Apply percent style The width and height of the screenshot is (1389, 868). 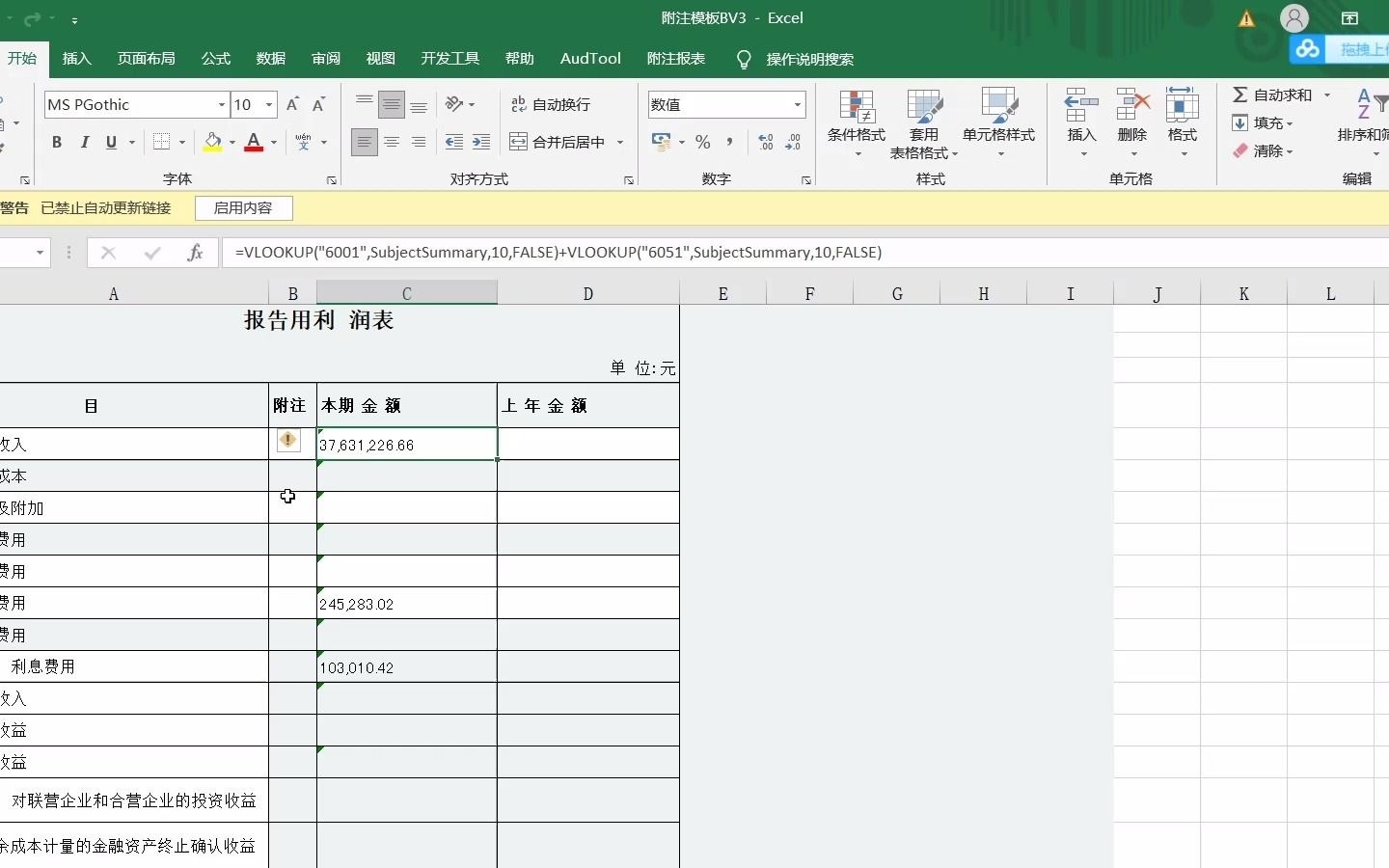tap(703, 143)
